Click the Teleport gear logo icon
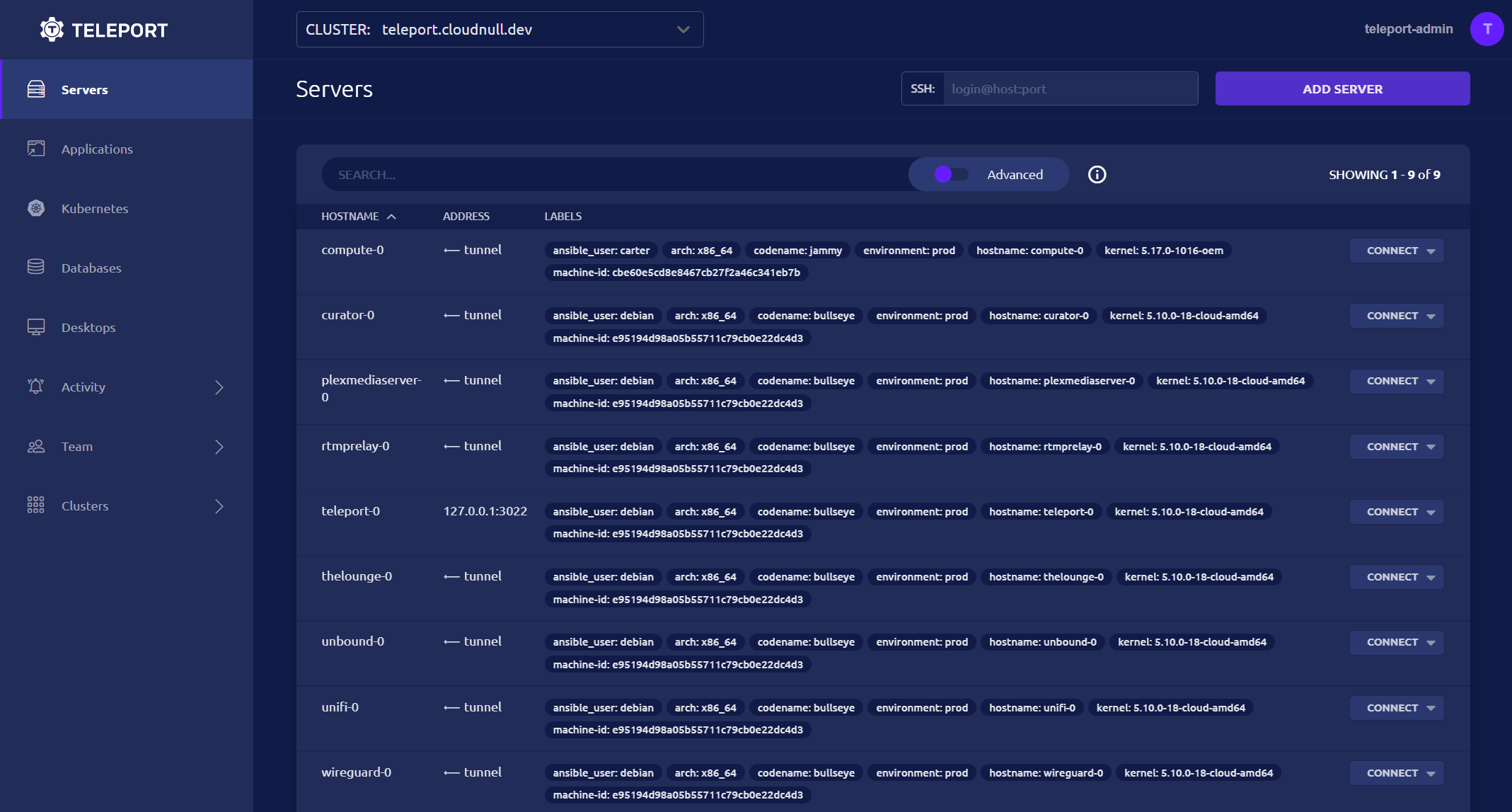Image resolution: width=1512 pixels, height=812 pixels. [x=52, y=30]
